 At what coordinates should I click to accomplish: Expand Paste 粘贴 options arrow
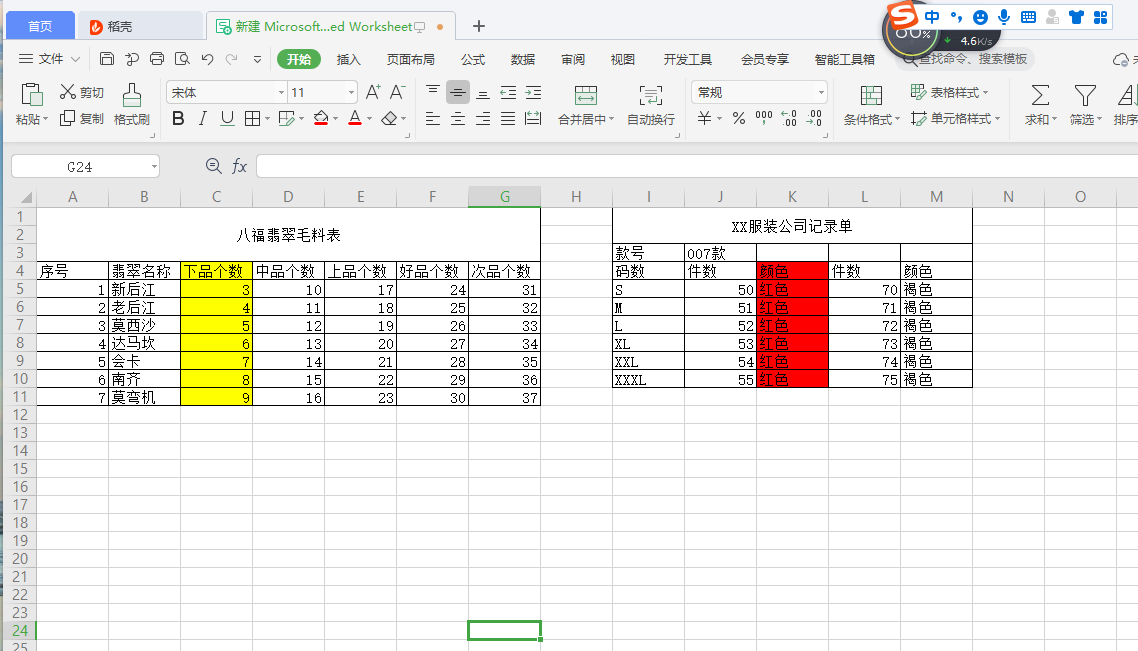[45, 119]
